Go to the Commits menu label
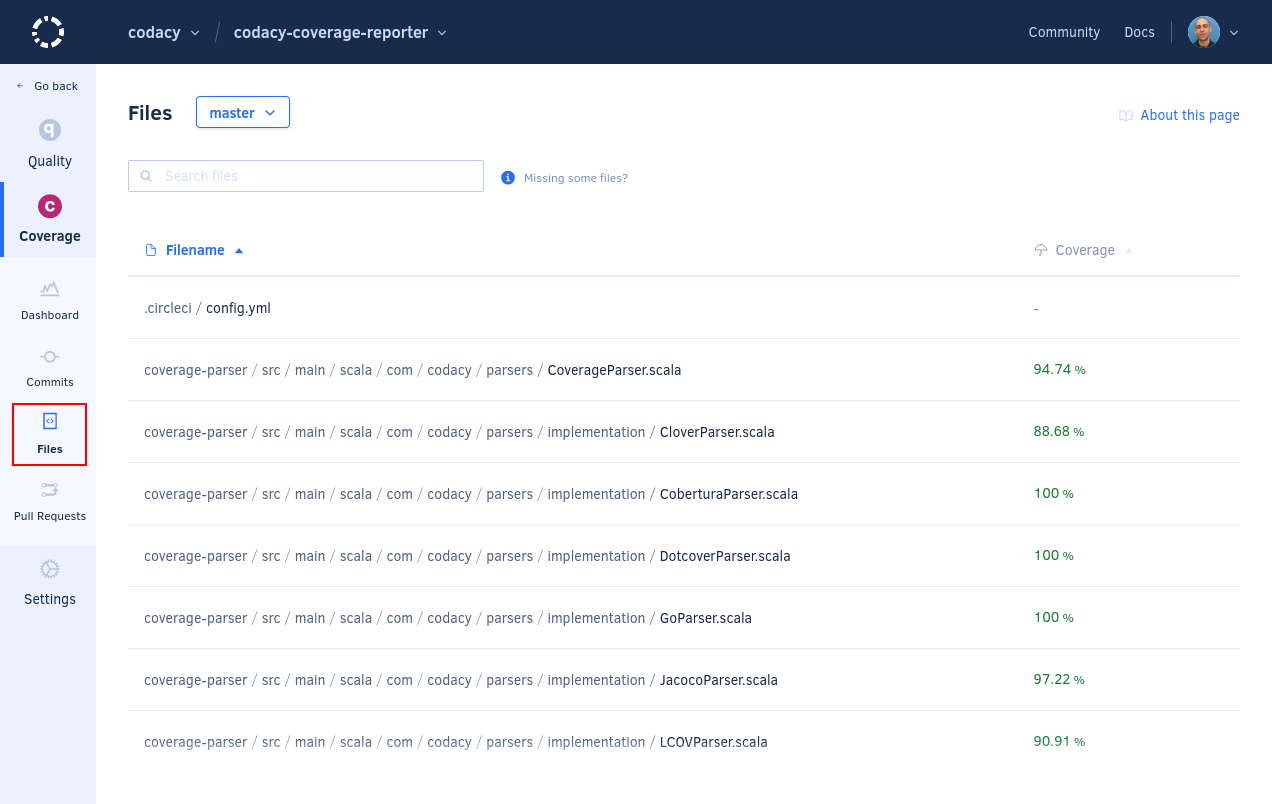The width and height of the screenshot is (1272, 804). [50, 382]
